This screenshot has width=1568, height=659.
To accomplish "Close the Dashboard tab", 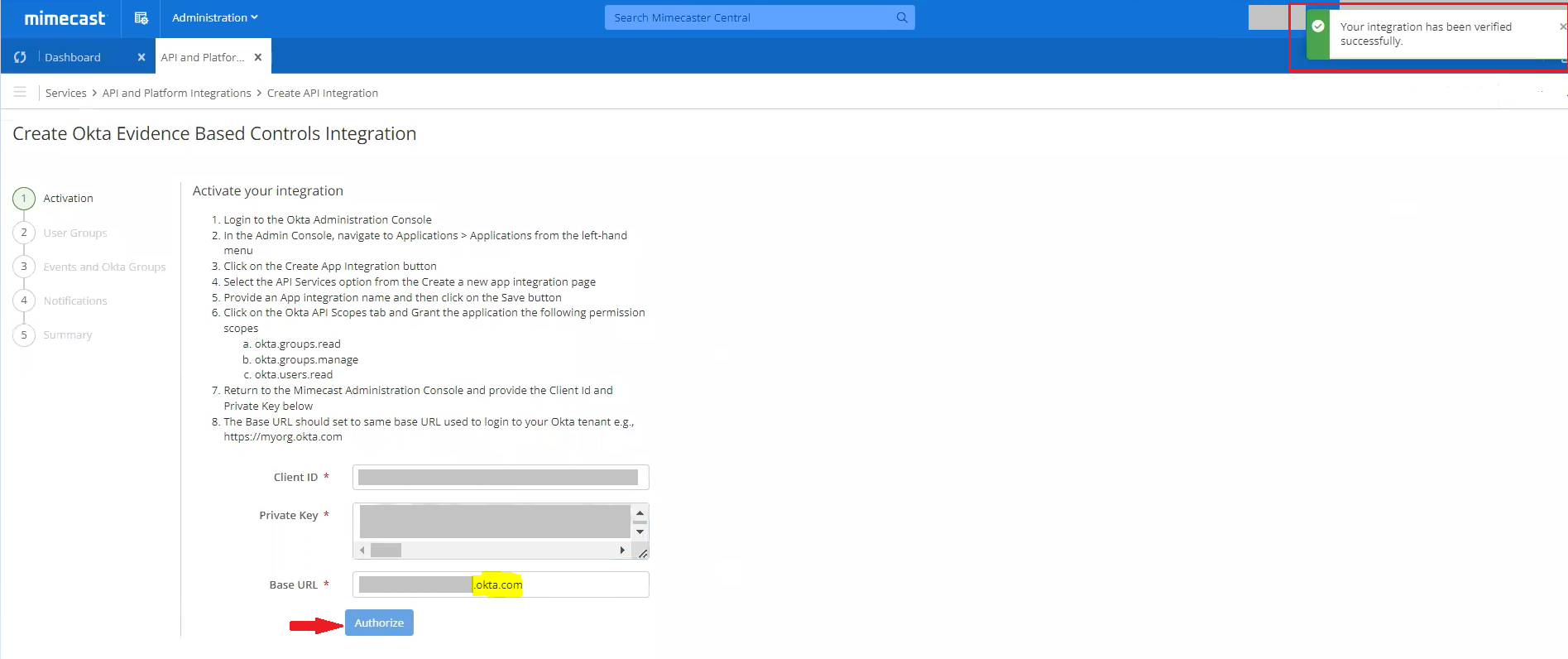I will point(141,57).
